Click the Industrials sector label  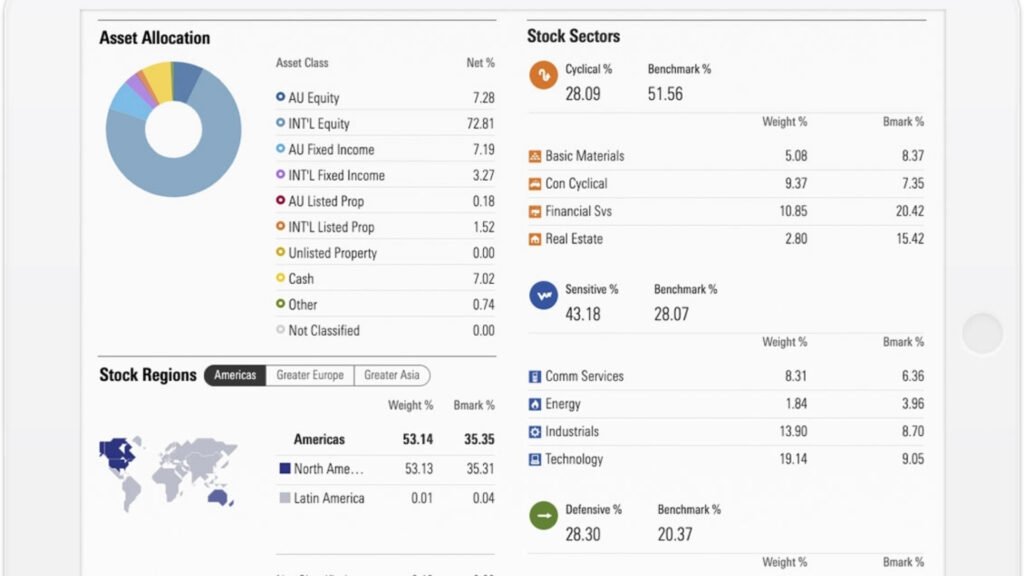click(x=572, y=432)
